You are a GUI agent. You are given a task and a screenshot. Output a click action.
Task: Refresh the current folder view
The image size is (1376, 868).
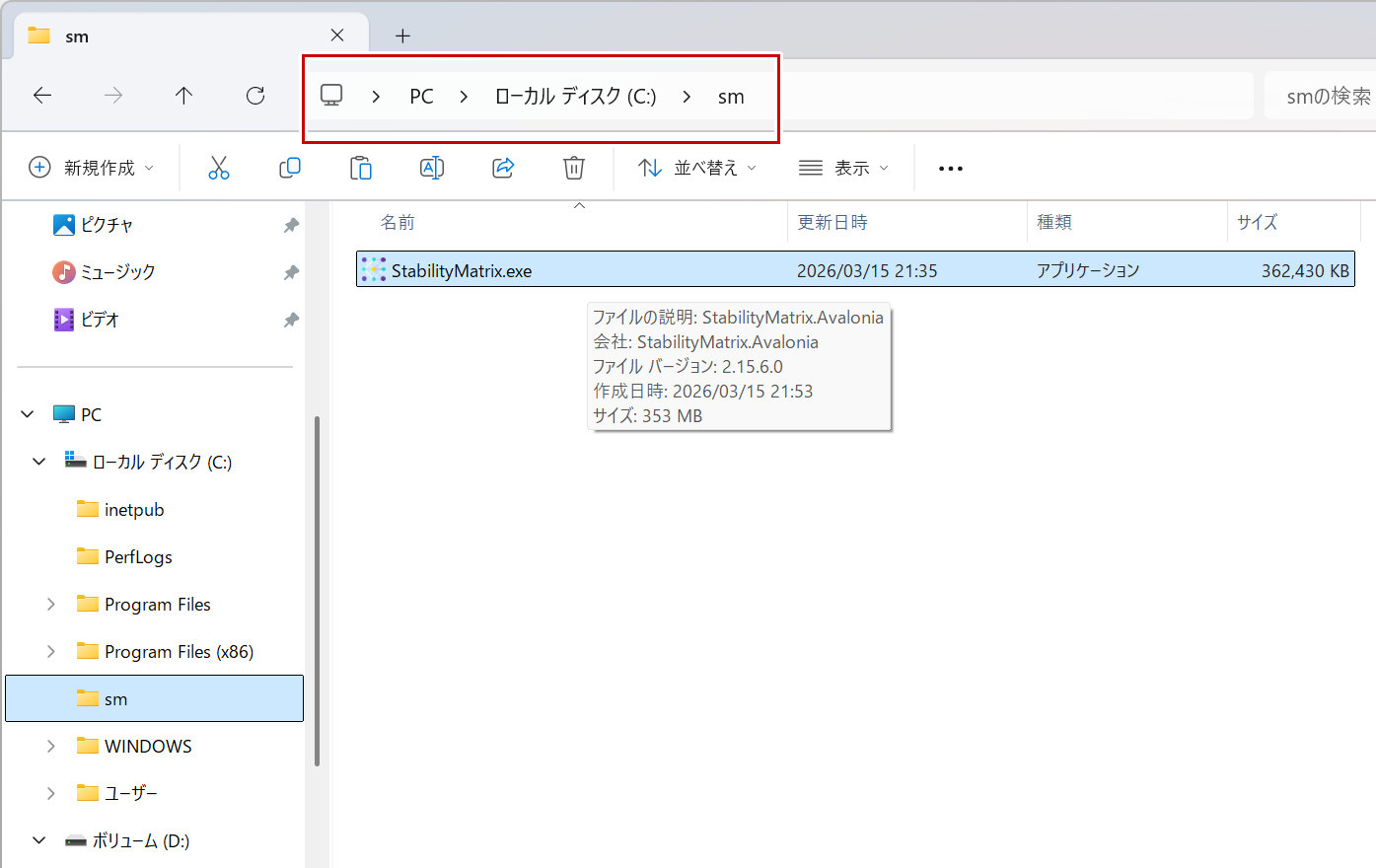(x=255, y=96)
